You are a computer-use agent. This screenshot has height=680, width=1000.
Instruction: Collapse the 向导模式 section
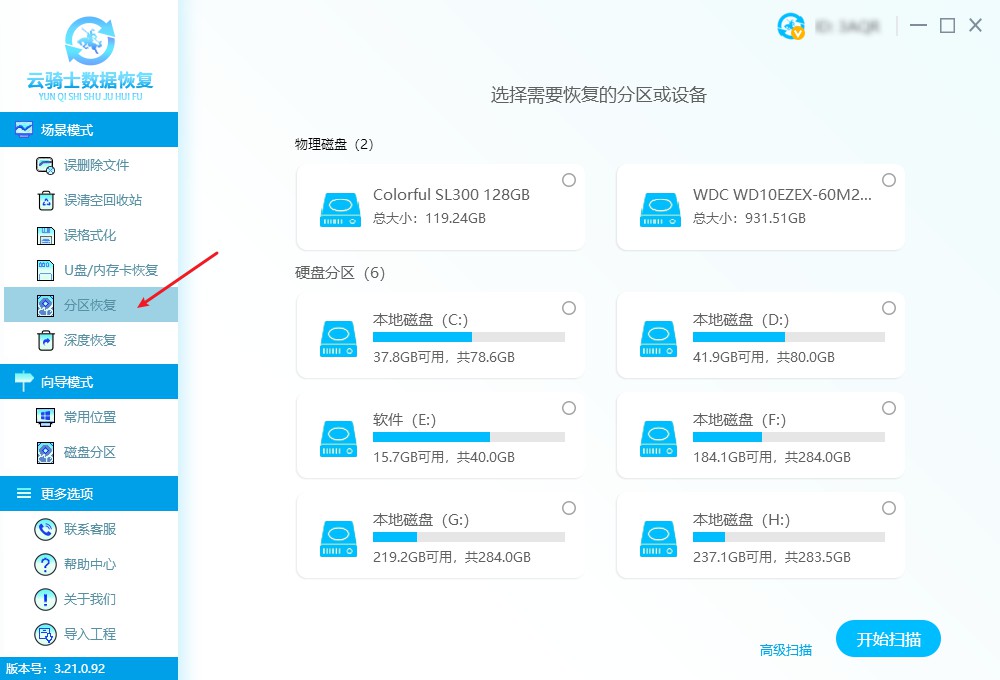pyautogui.click(x=90, y=381)
